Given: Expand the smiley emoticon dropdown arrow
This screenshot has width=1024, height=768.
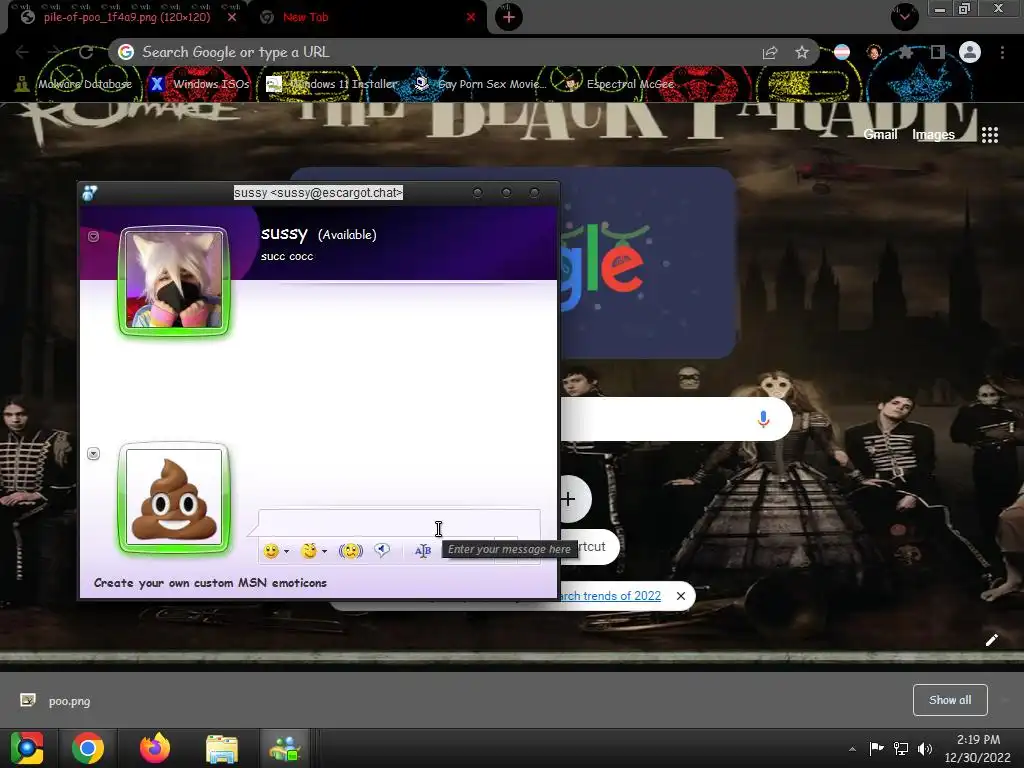Looking at the screenshot, I should click(286, 551).
